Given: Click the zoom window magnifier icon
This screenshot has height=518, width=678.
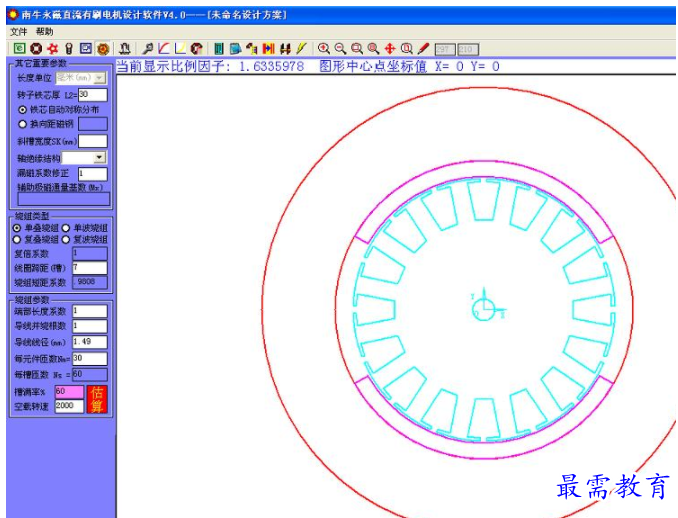Looking at the screenshot, I should (x=357, y=48).
